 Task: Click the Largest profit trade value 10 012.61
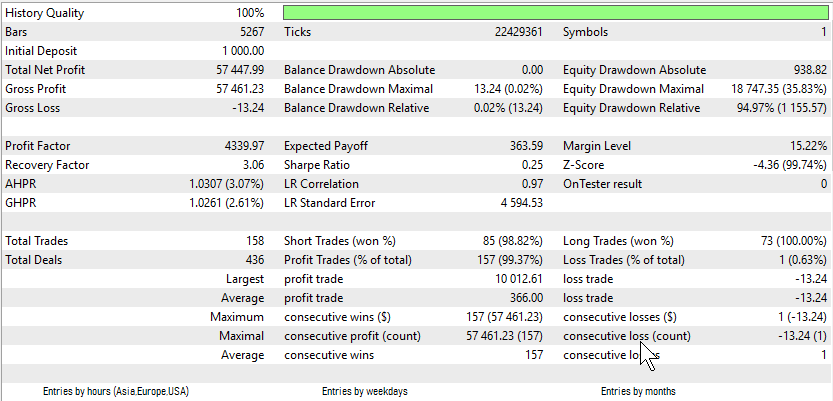tap(518, 279)
